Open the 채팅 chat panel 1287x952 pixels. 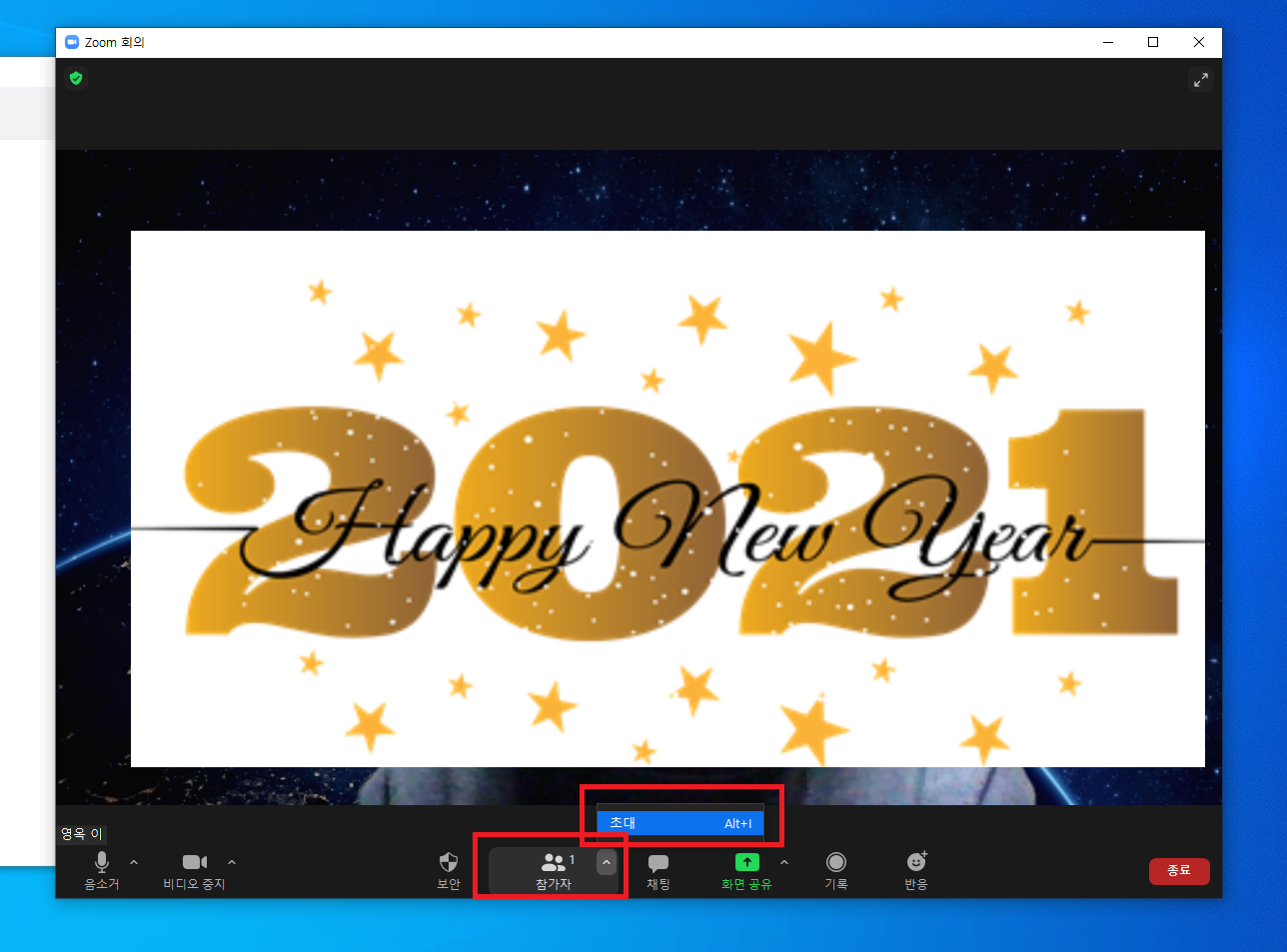tap(658, 870)
